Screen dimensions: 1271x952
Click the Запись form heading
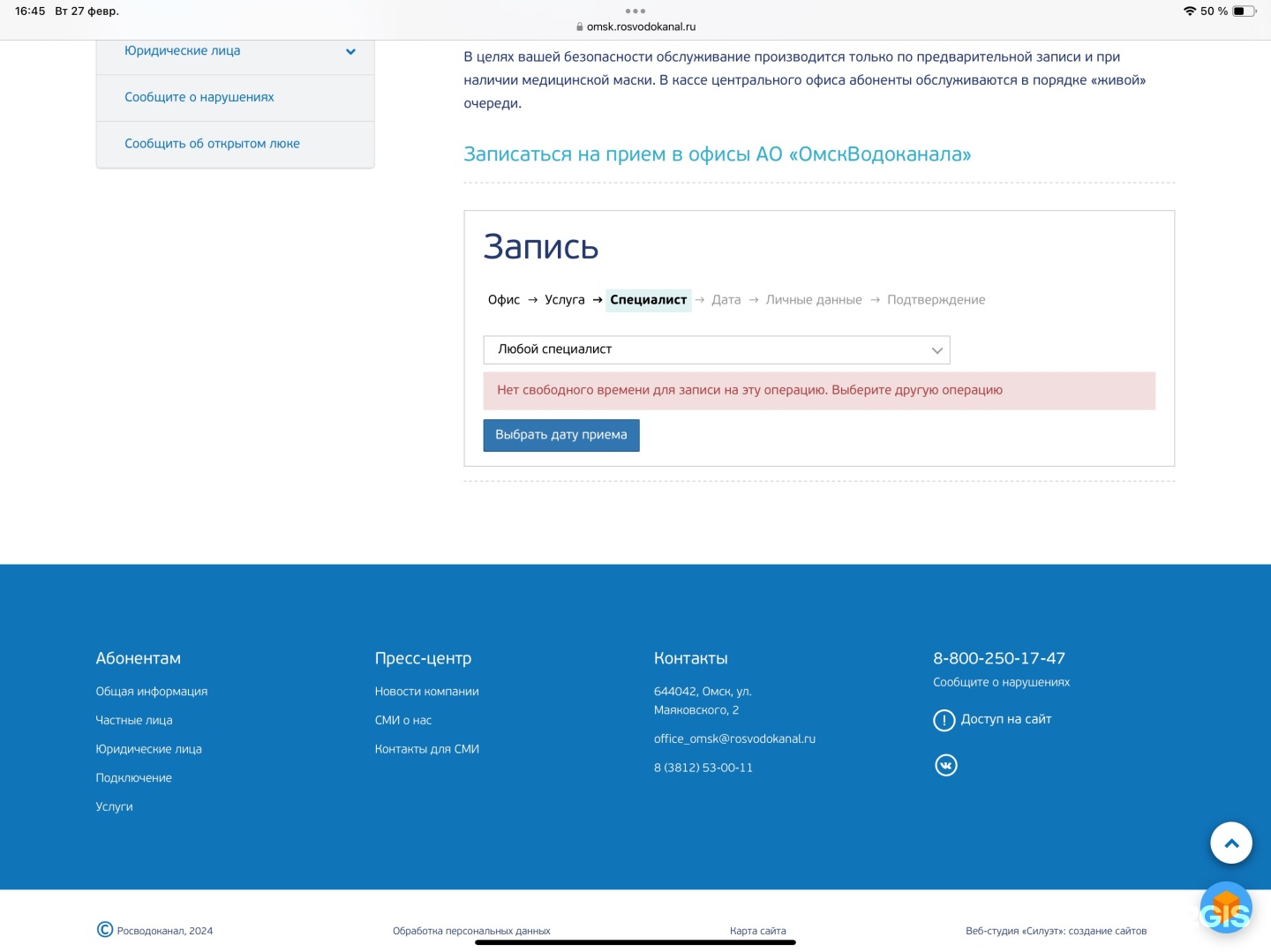pos(541,247)
